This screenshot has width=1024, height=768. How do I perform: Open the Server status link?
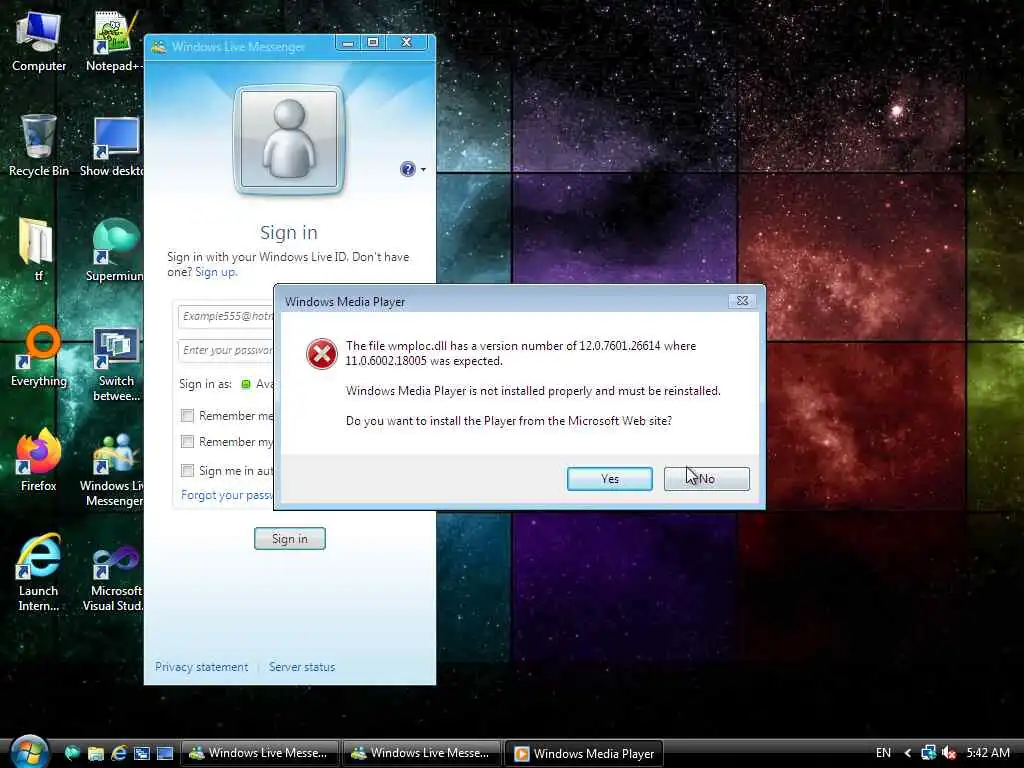302,667
